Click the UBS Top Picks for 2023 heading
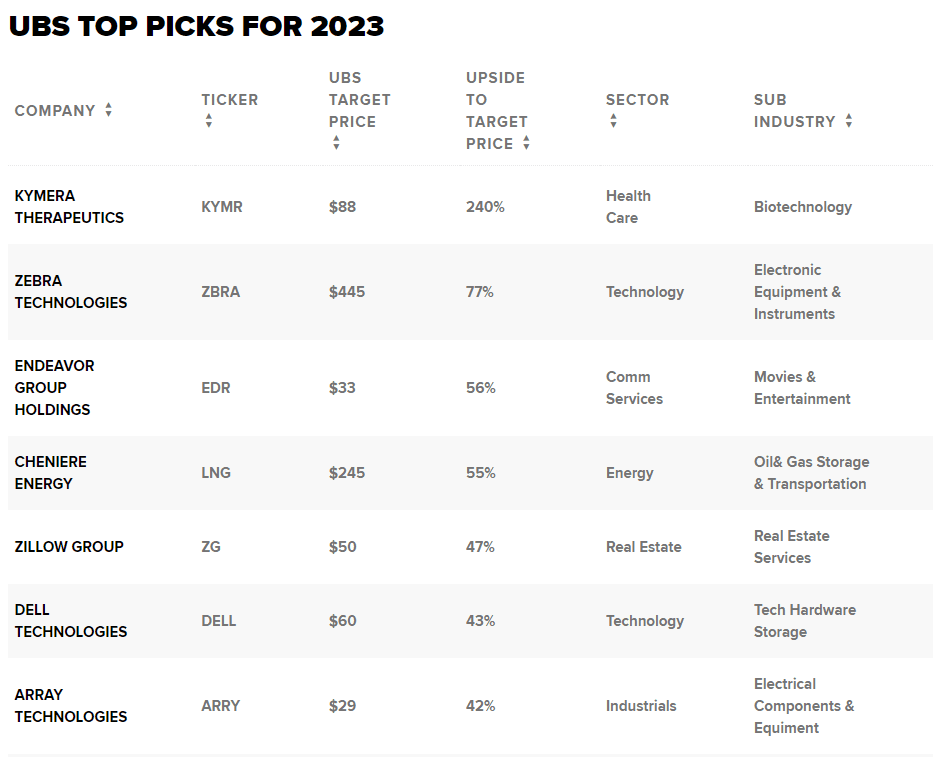 click(x=197, y=26)
